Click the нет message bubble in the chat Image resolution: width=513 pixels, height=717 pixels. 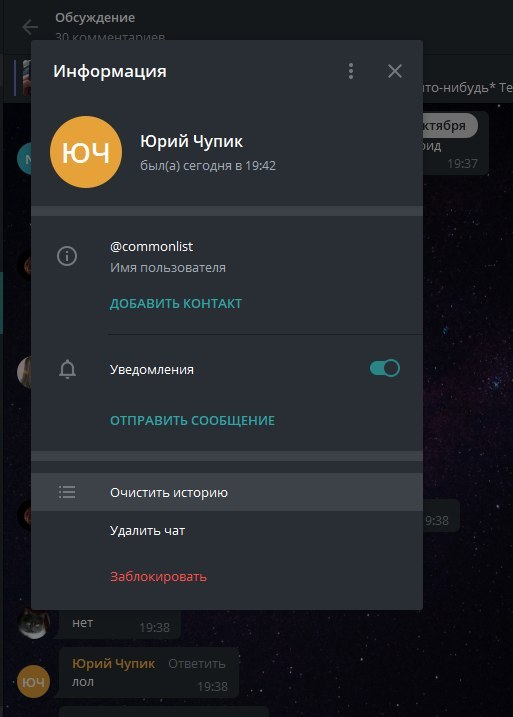[x=118, y=625]
